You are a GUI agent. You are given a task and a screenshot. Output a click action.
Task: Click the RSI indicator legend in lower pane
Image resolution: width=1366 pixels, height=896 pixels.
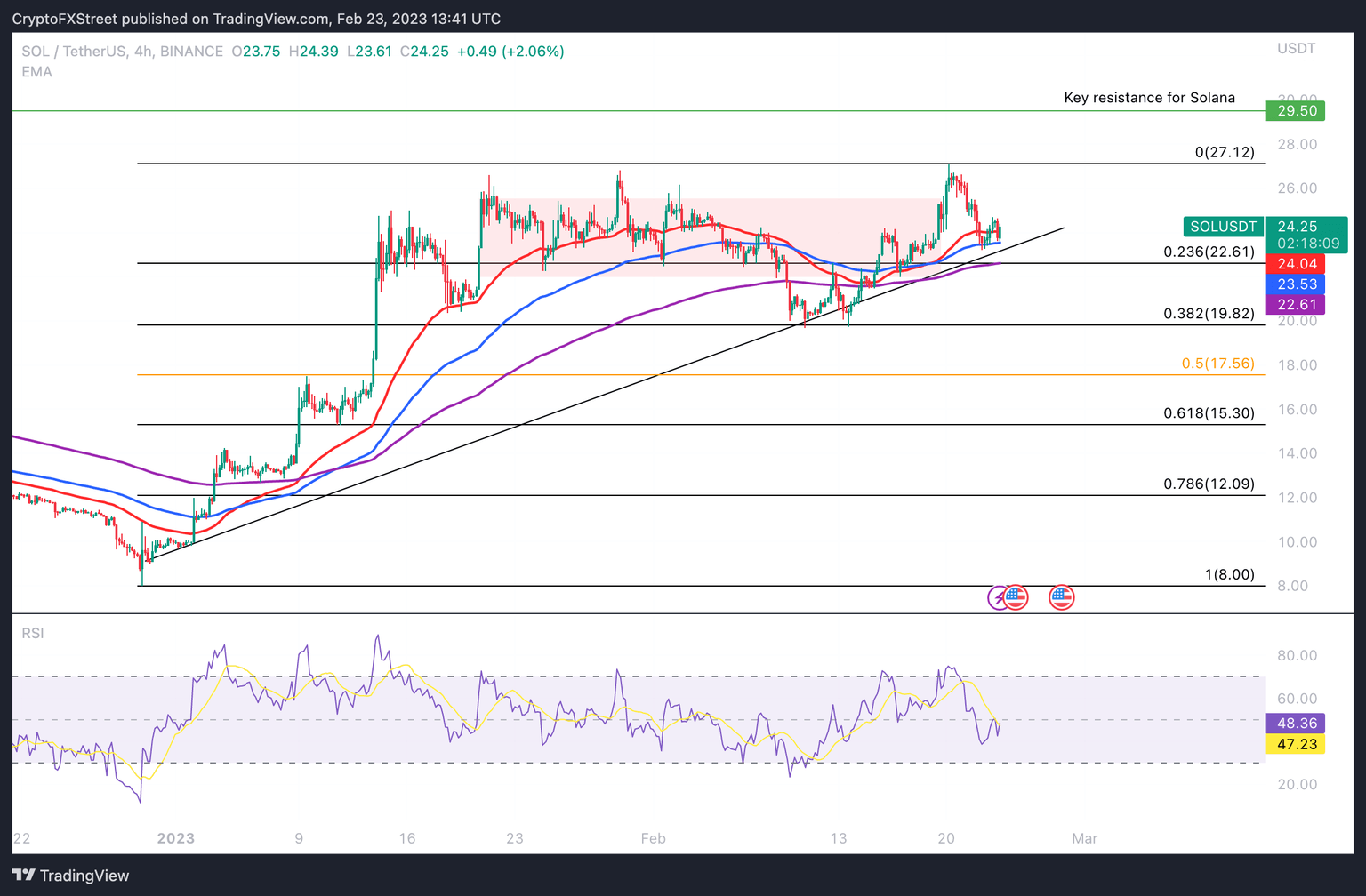pyautogui.click(x=32, y=633)
